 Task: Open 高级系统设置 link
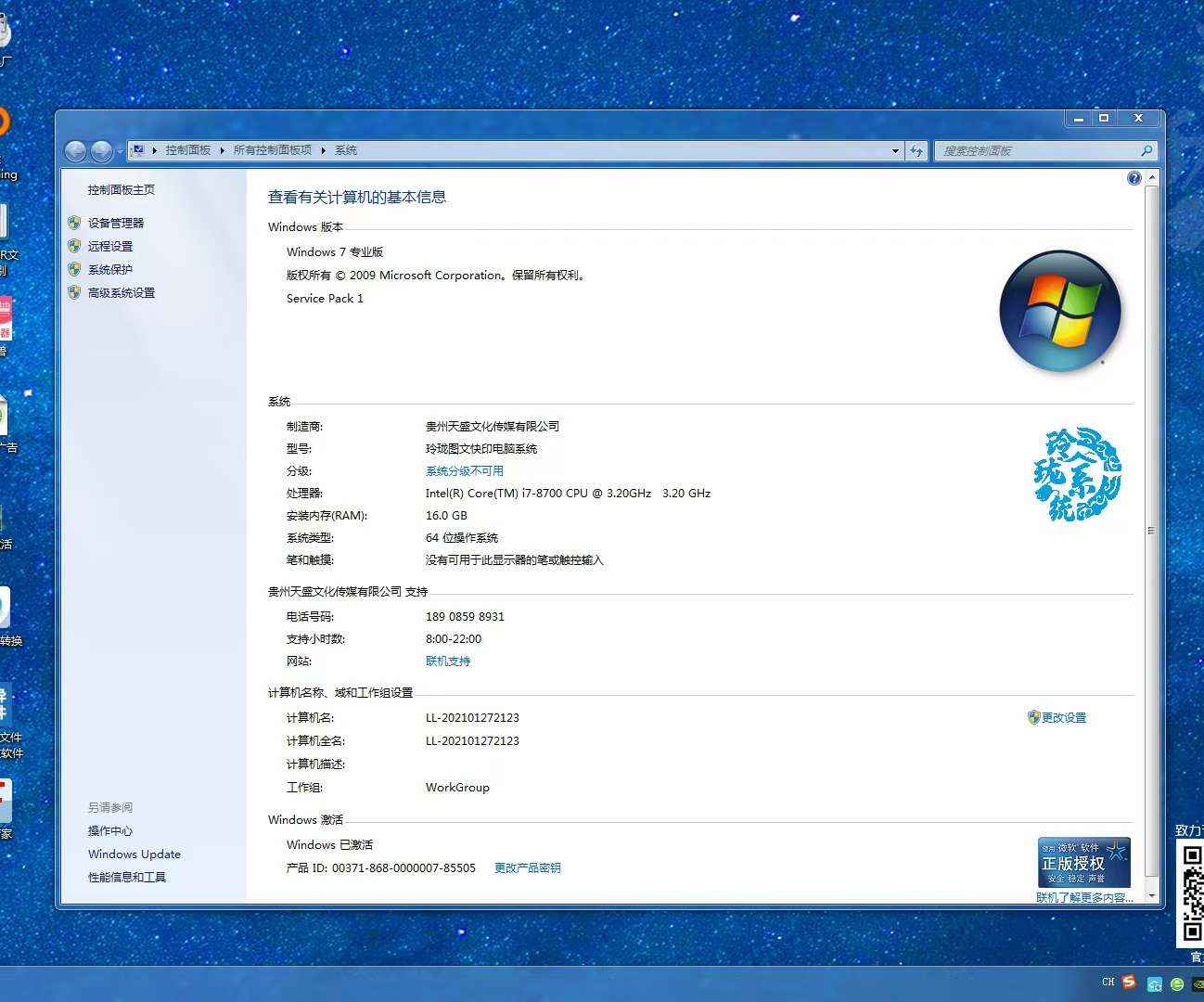coord(122,293)
